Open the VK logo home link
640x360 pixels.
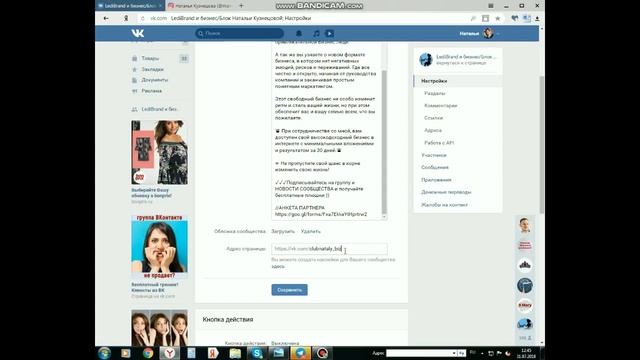(x=138, y=33)
